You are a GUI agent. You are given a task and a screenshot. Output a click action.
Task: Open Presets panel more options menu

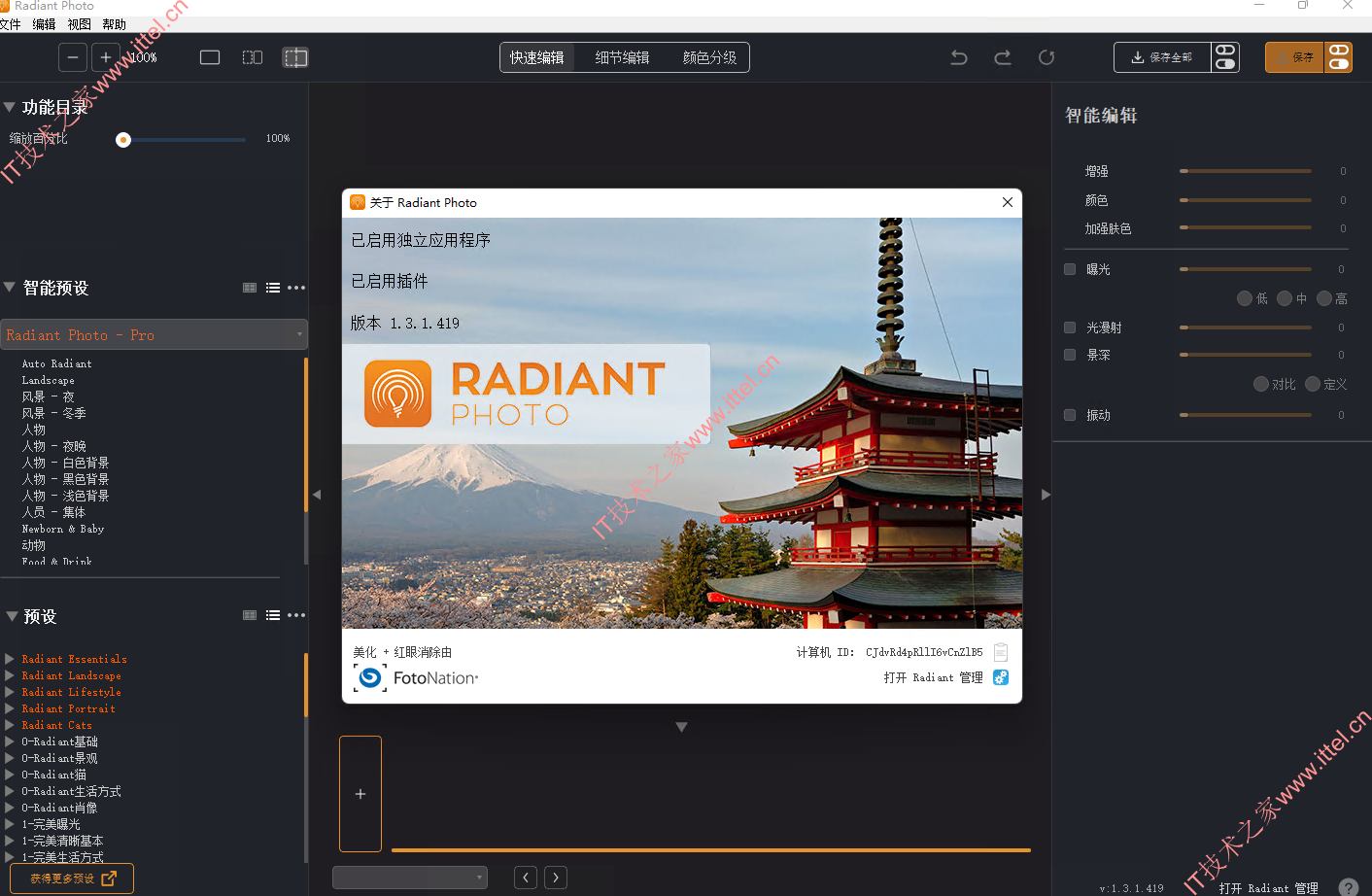296,615
